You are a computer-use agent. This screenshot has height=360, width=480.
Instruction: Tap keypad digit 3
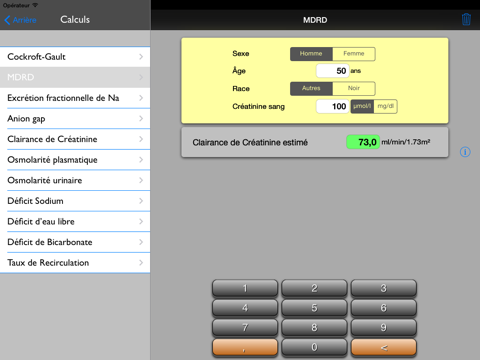[384, 288]
